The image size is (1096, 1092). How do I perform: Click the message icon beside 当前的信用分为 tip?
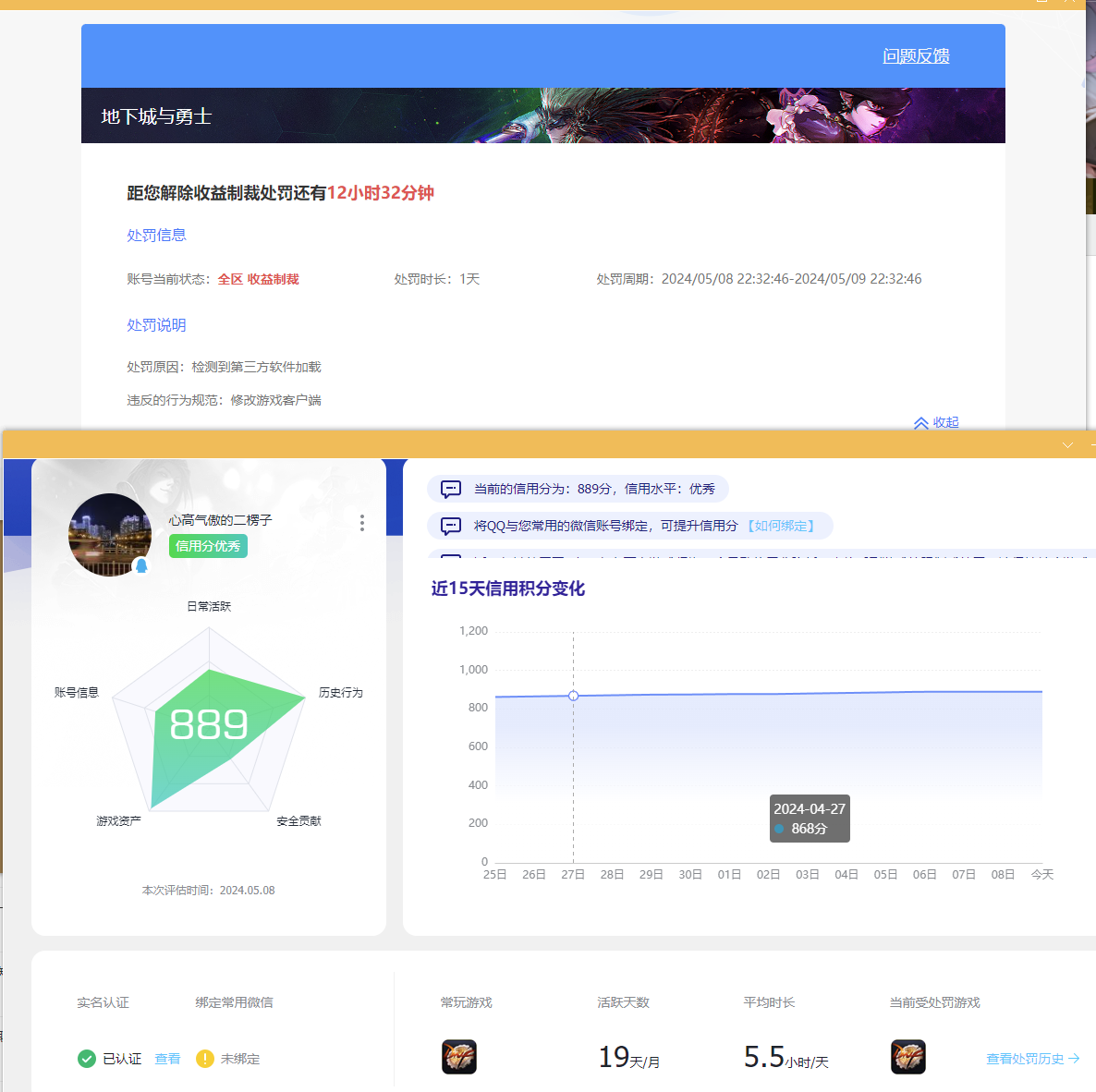(451, 489)
